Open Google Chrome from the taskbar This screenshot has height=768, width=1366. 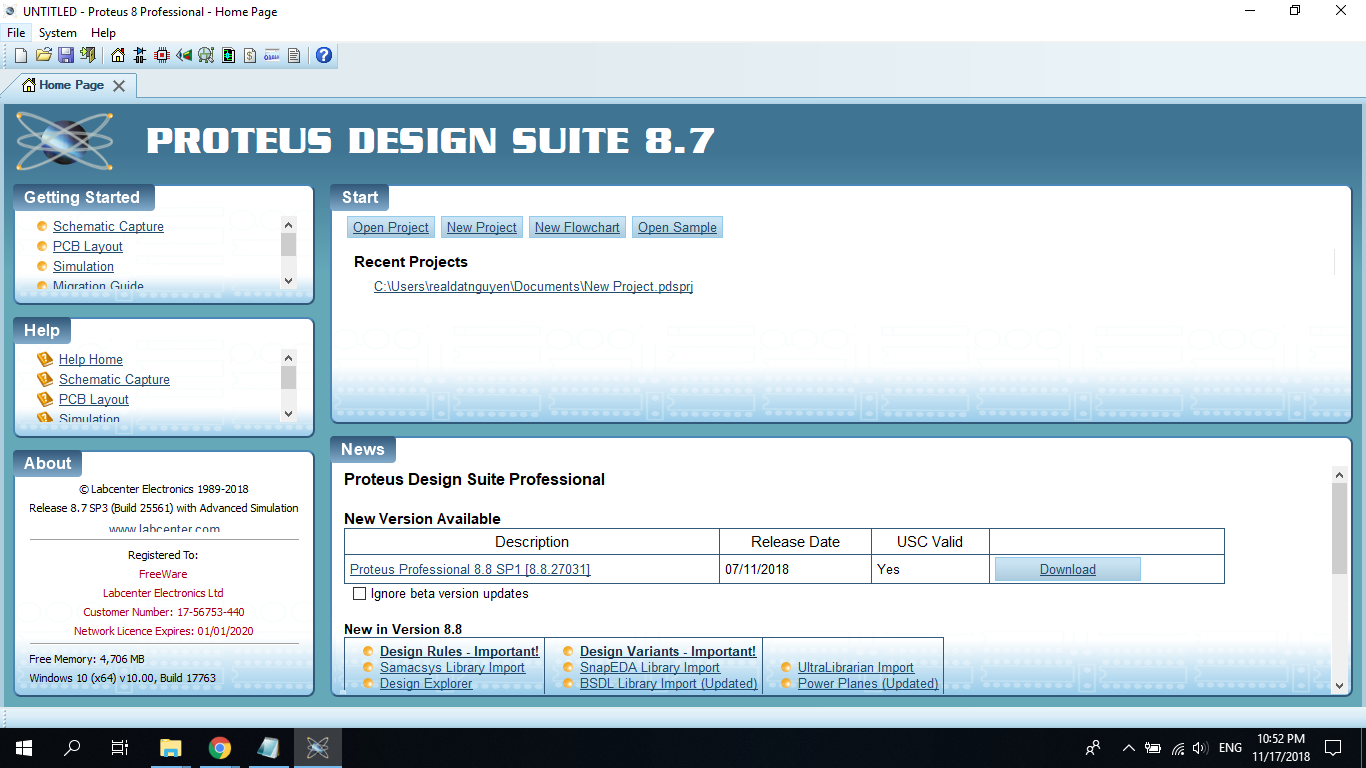[220, 747]
